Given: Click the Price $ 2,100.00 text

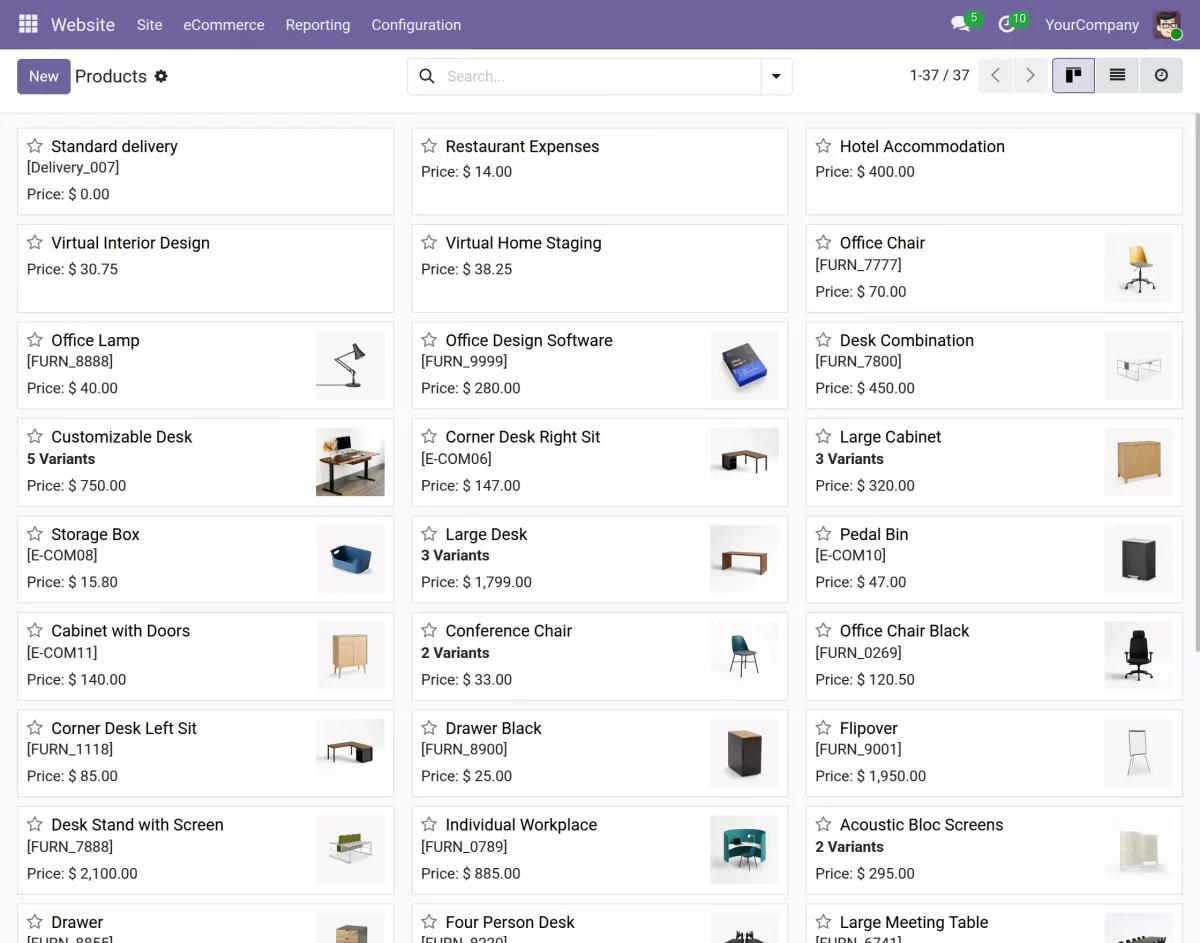Looking at the screenshot, I should point(82,873).
